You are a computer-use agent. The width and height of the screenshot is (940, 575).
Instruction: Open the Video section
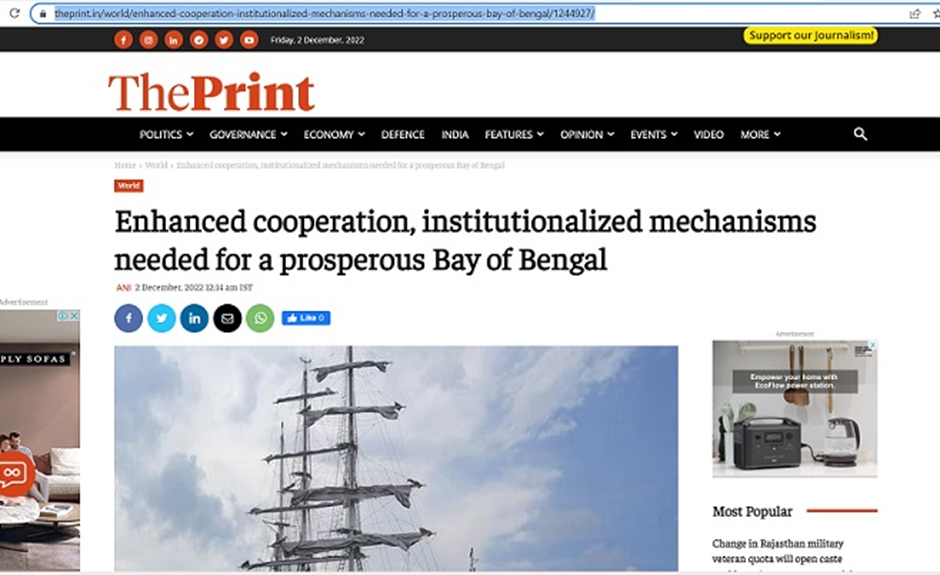coord(709,135)
